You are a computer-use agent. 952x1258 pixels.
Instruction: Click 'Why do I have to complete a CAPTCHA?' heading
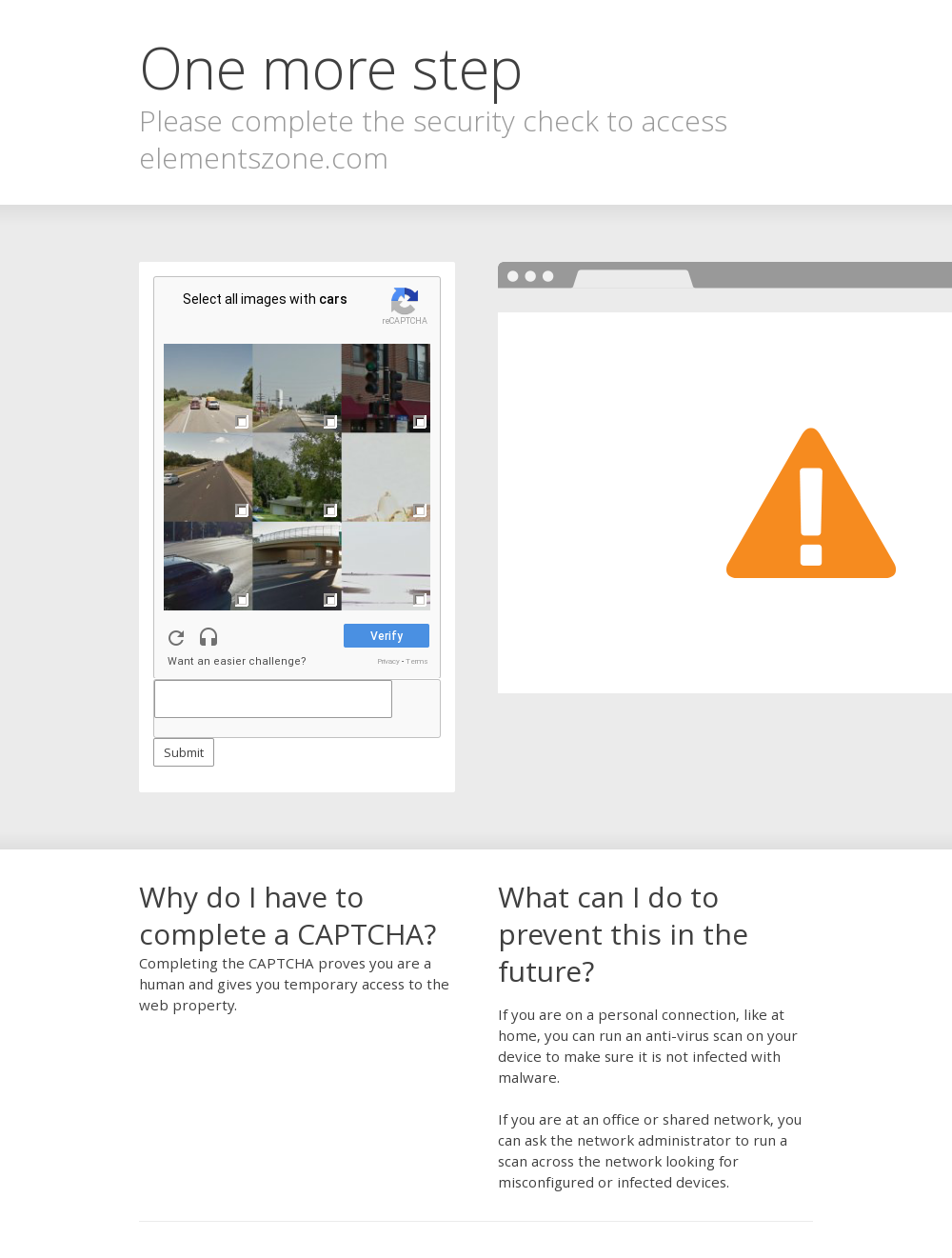288,916
